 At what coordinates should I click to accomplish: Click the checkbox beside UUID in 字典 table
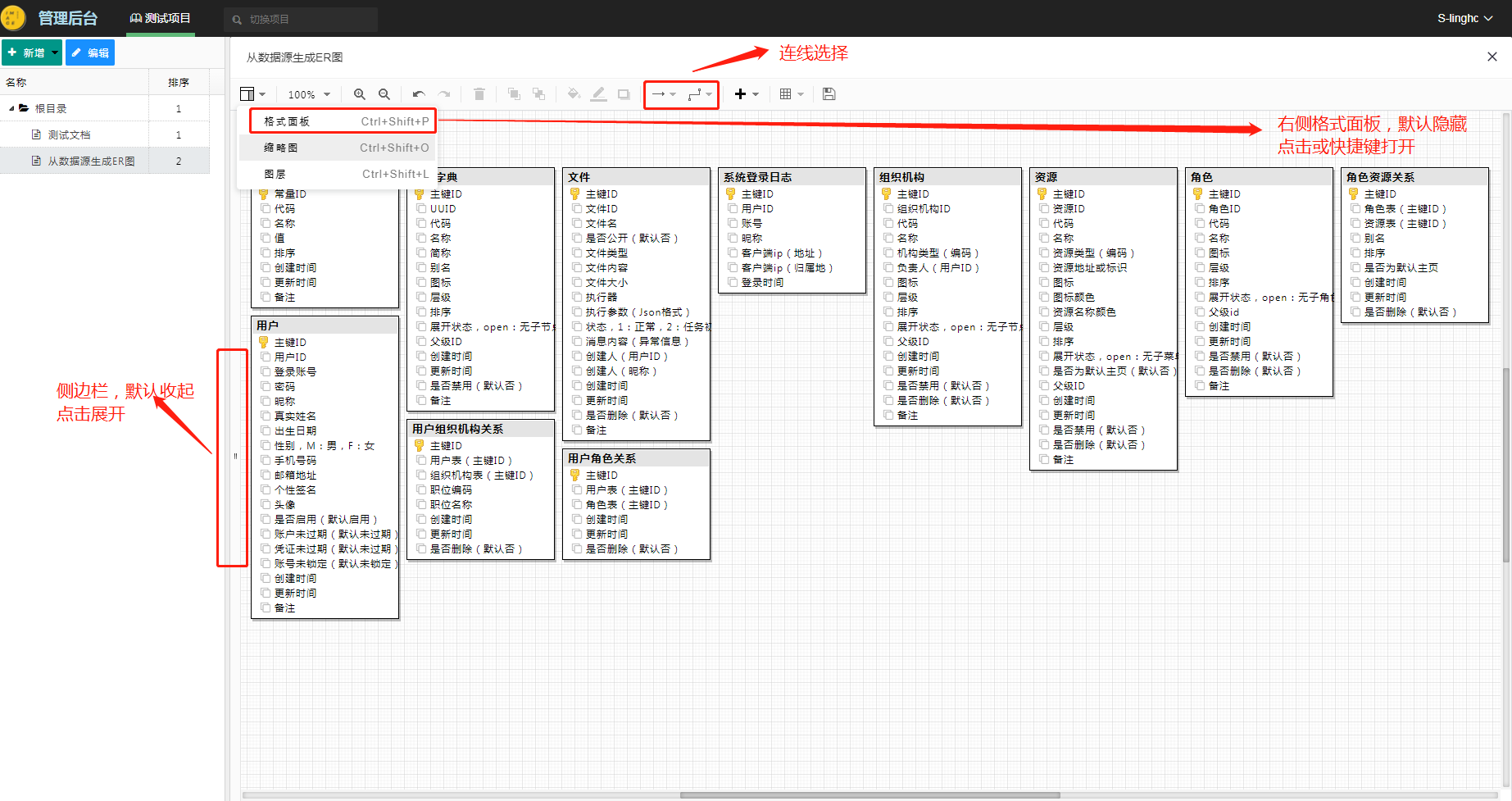(421, 209)
